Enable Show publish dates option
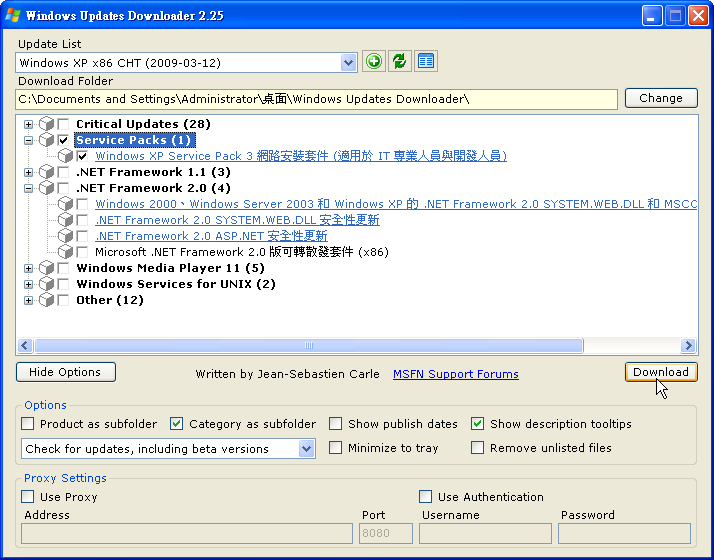The width and height of the screenshot is (714, 560). click(x=336, y=424)
